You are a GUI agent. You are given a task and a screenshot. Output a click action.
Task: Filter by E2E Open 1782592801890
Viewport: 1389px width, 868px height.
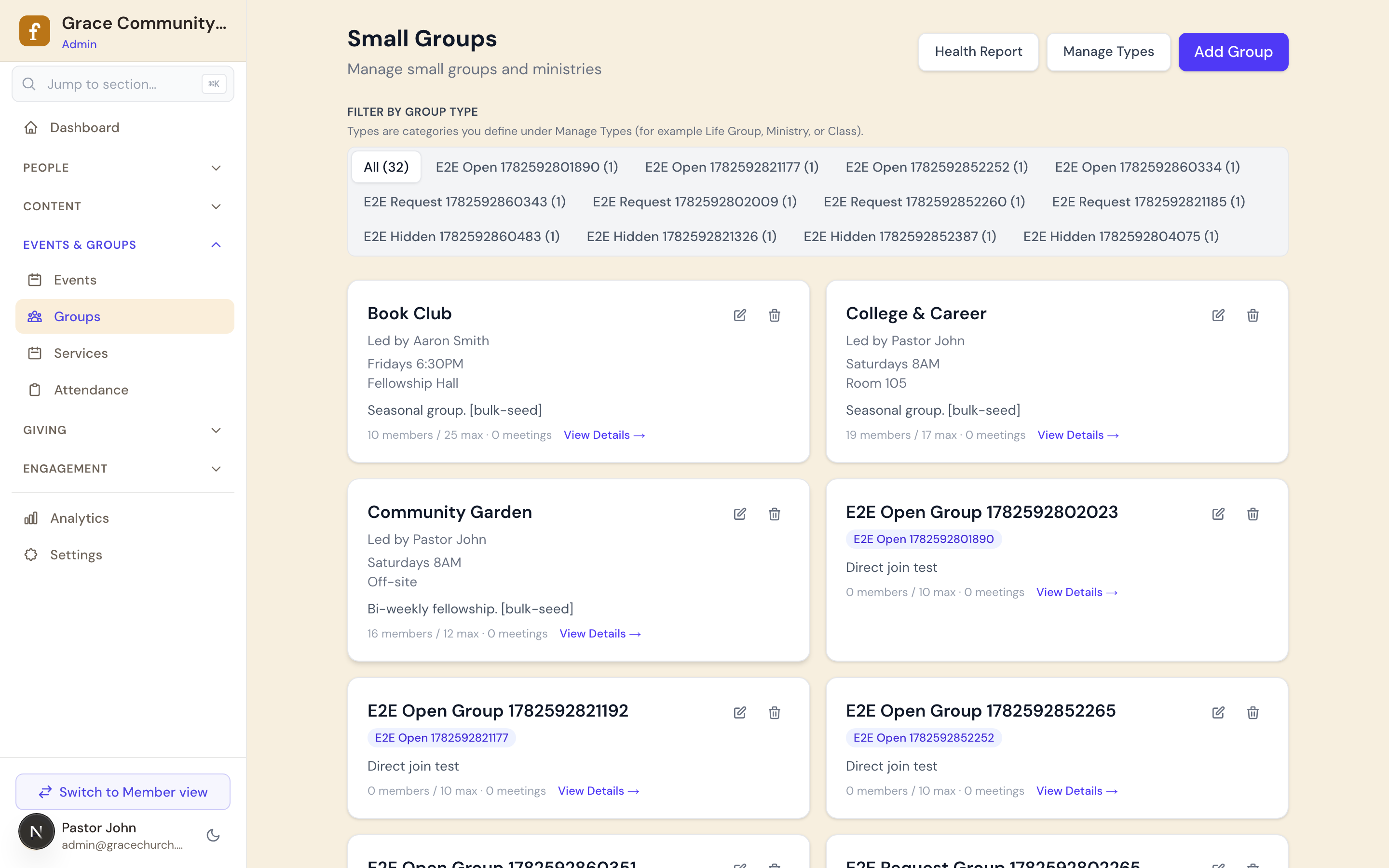(526, 167)
